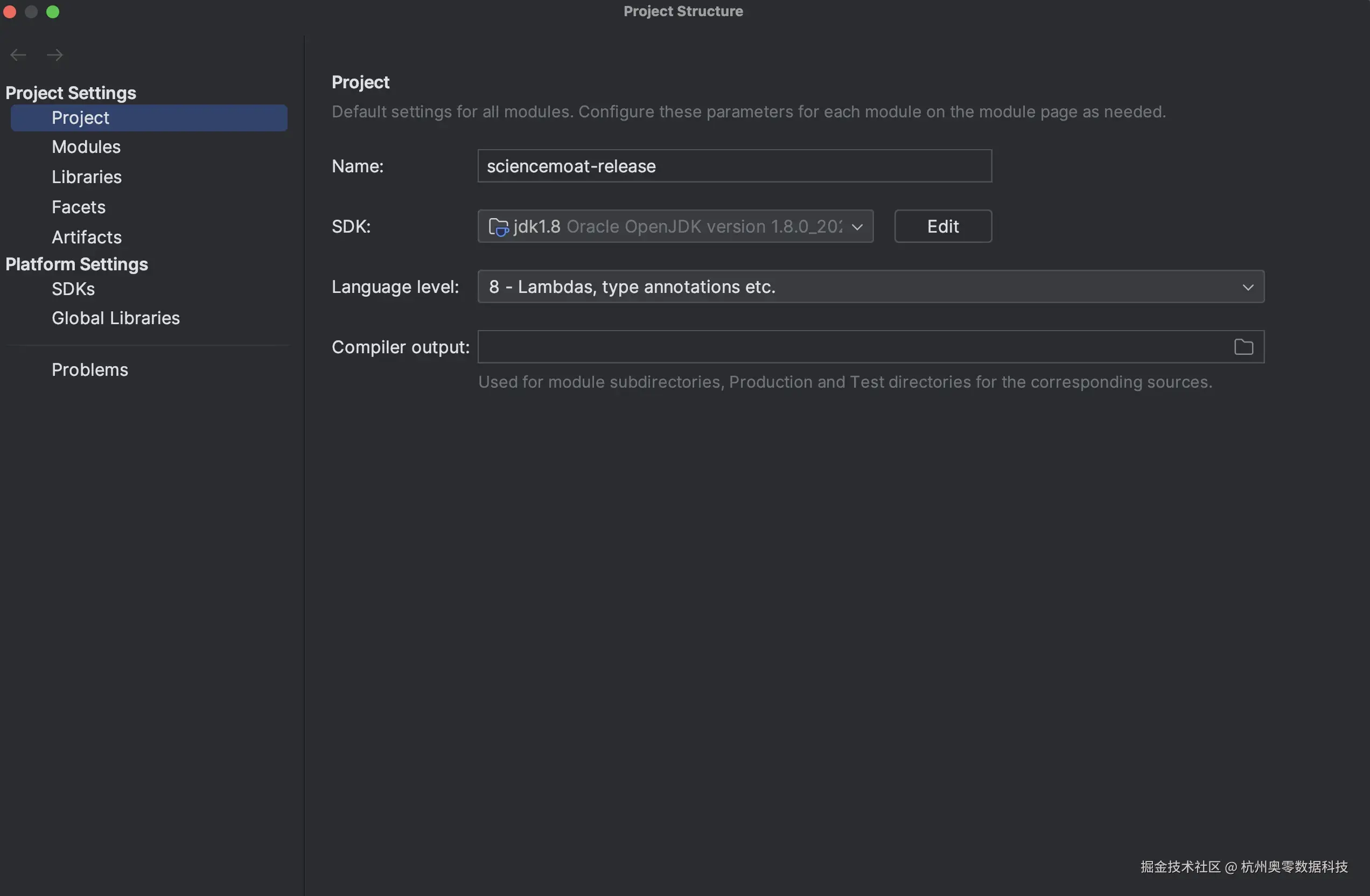Click the JDK folder icon in SDK field

pyautogui.click(x=498, y=227)
